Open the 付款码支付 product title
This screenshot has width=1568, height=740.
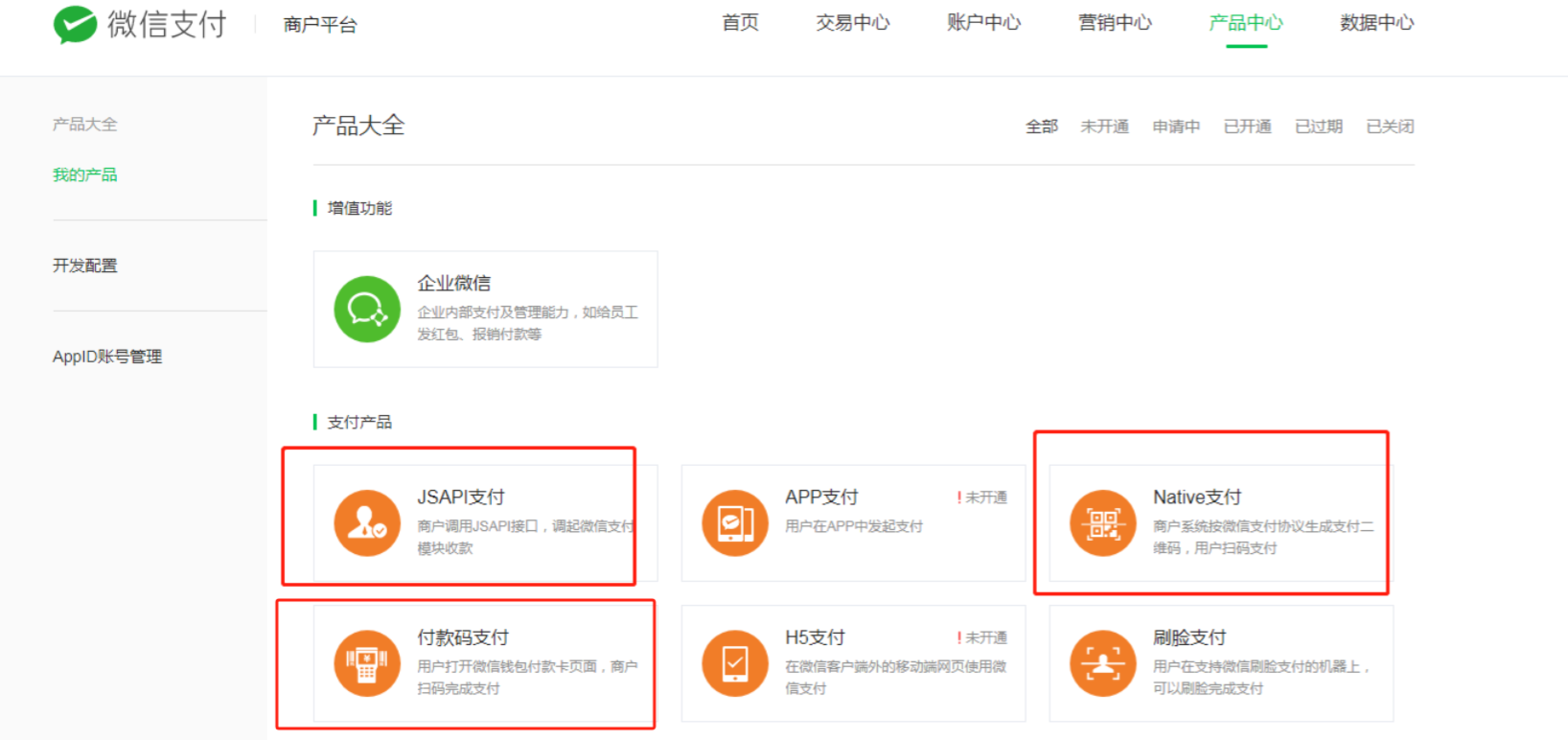click(x=463, y=637)
